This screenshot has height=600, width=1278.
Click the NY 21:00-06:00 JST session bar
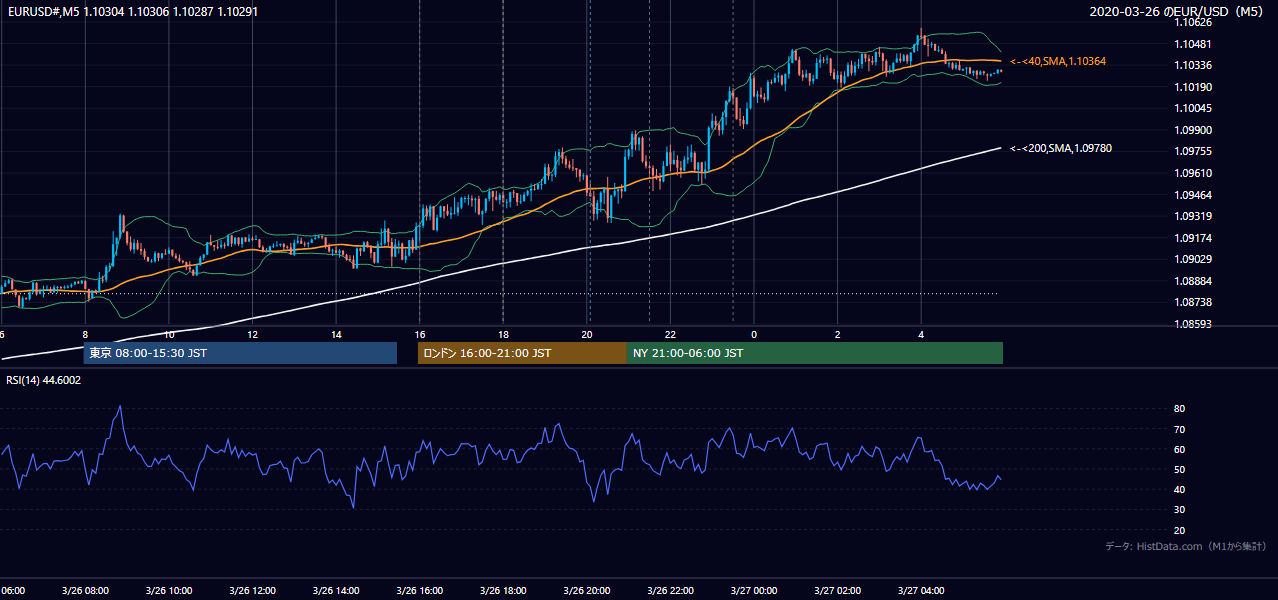click(x=815, y=353)
